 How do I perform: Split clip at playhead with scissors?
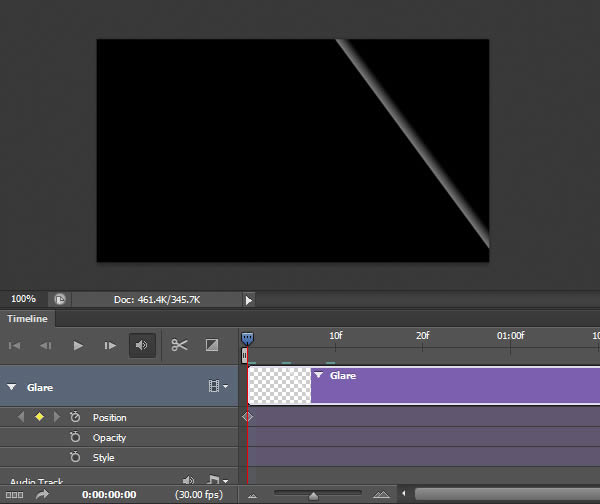[179, 345]
